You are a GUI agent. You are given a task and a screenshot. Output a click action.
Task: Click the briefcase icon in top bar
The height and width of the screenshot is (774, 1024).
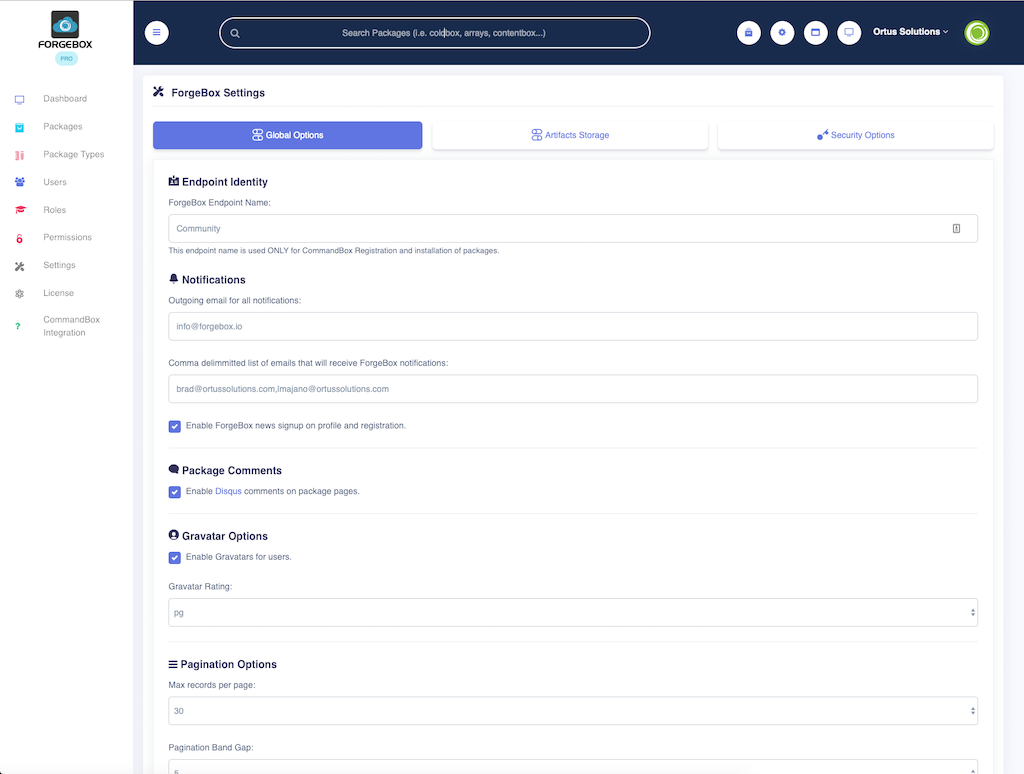coord(748,33)
